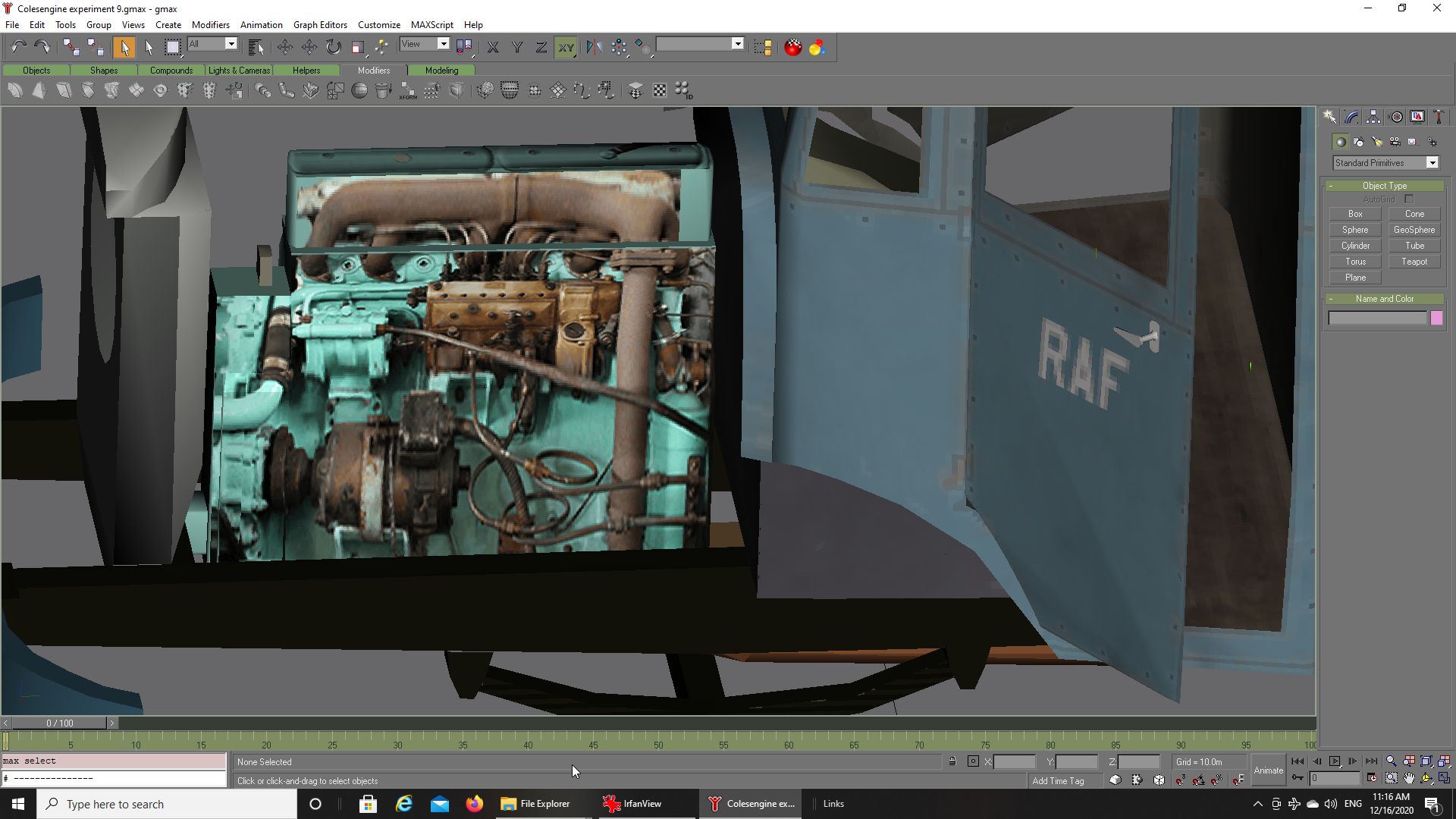Click the pink object color swatch
The image size is (1456, 819).
(1436, 318)
